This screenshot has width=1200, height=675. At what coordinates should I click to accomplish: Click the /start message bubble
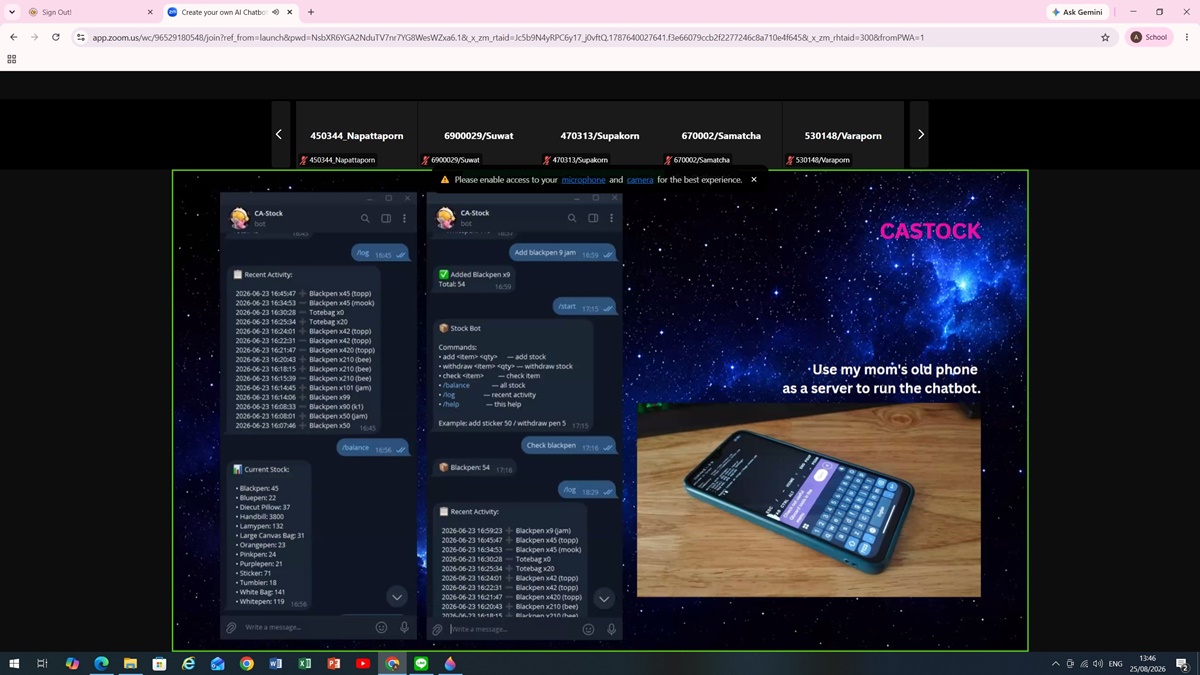coord(585,307)
